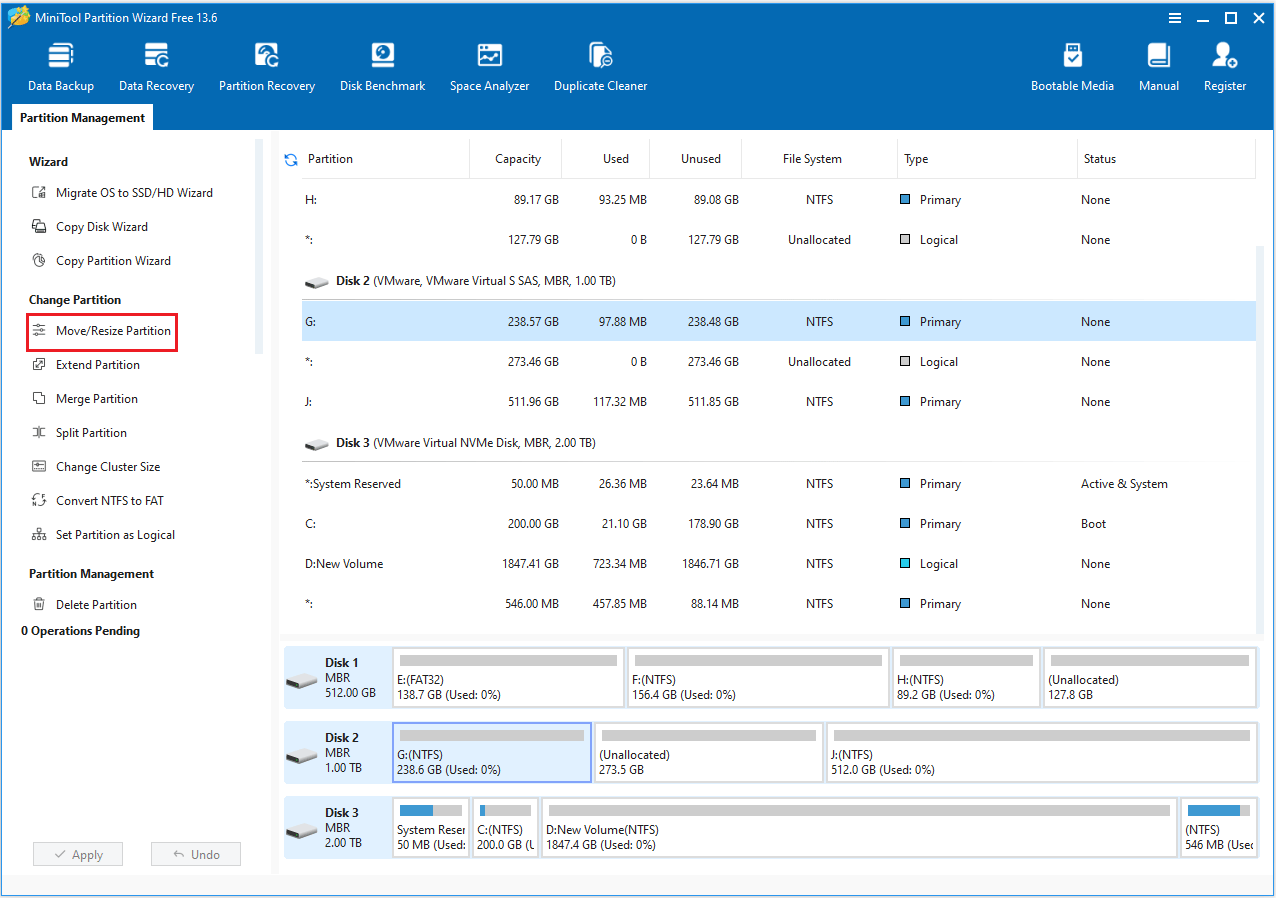Image resolution: width=1276 pixels, height=898 pixels.
Task: Click the 546 MB (NTFS) block on Disk 3
Action: 1219,828
